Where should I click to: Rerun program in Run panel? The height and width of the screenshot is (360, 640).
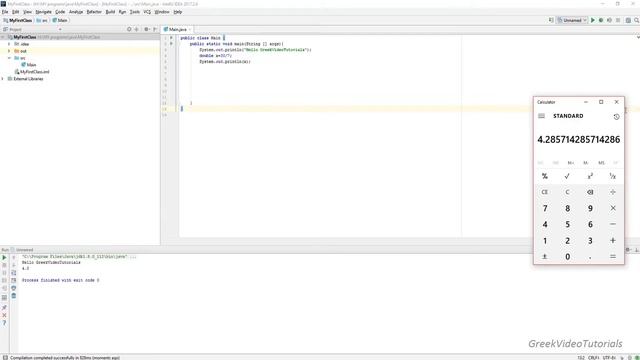[x=4, y=258]
